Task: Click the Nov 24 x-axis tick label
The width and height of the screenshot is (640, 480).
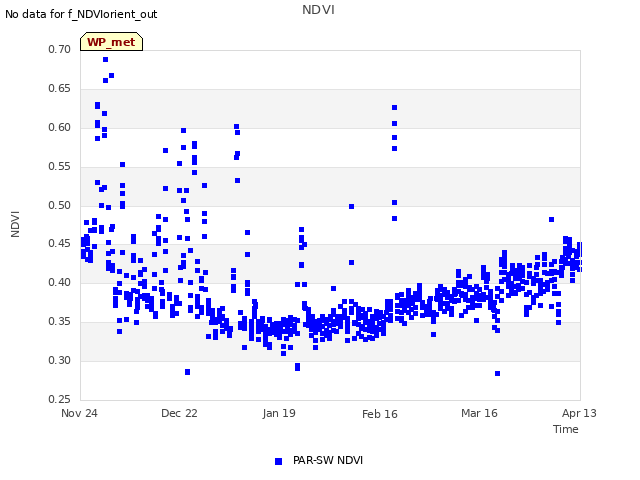Action: [79, 413]
